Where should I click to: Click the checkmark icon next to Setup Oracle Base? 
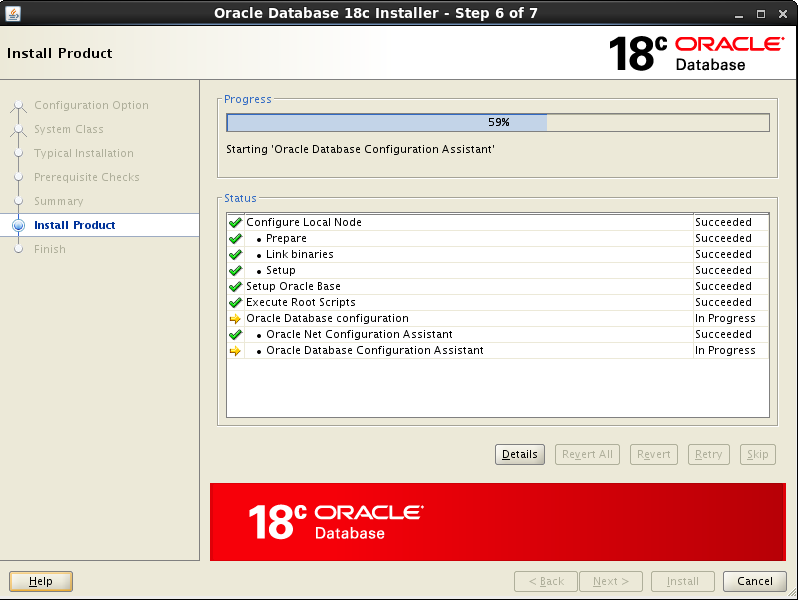[235, 286]
